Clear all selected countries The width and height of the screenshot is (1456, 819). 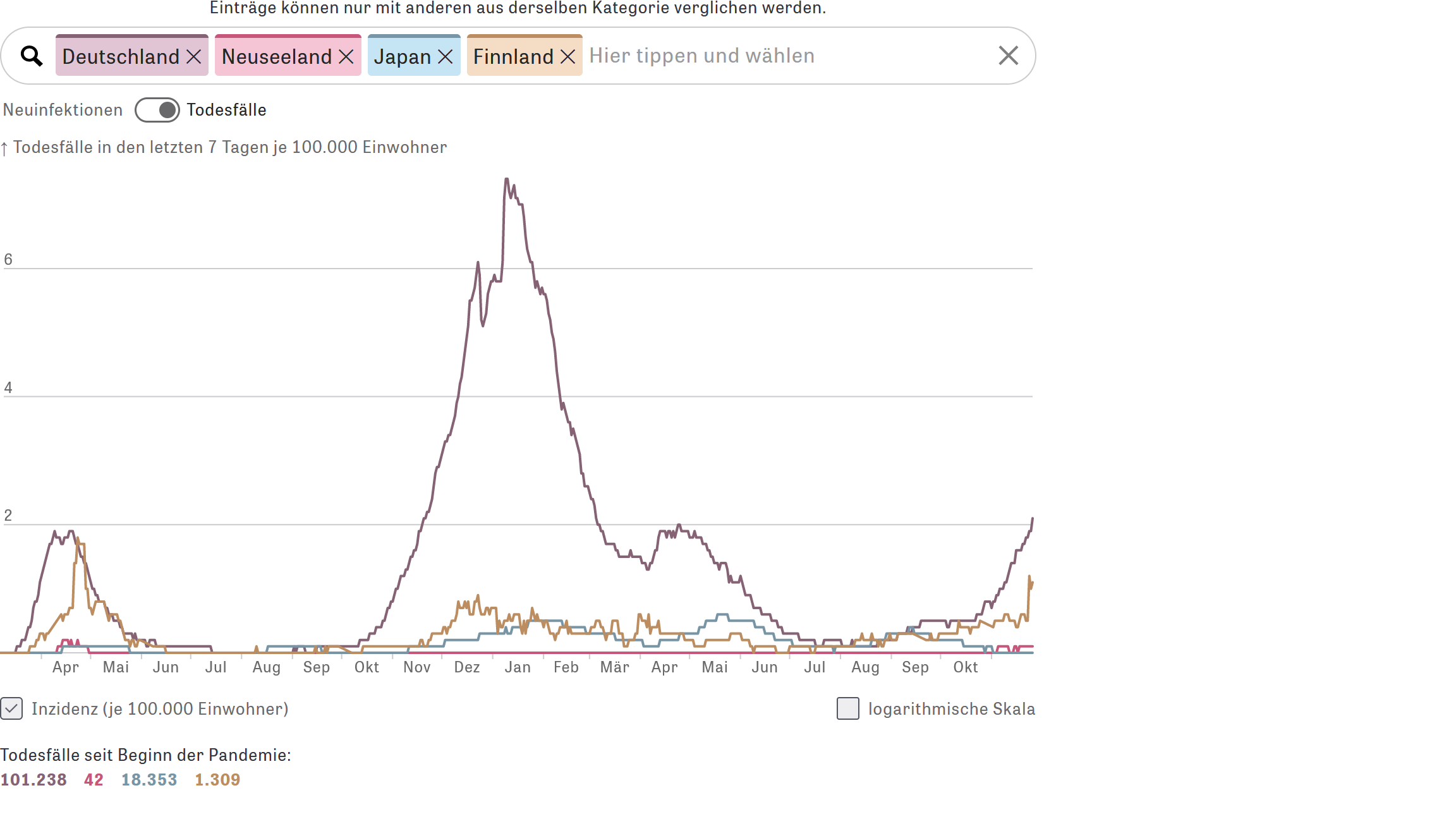click(x=1008, y=56)
